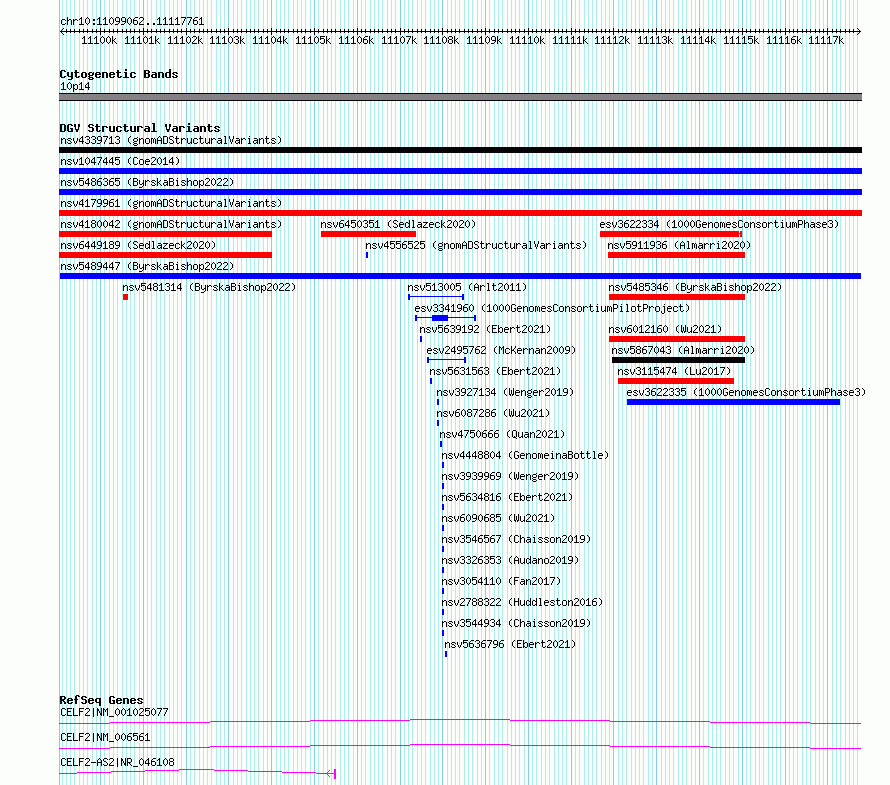The height and width of the screenshot is (785, 890).
Task: Click esv2495762 (McKernan2009) label
Action: pyautogui.click(x=501, y=350)
